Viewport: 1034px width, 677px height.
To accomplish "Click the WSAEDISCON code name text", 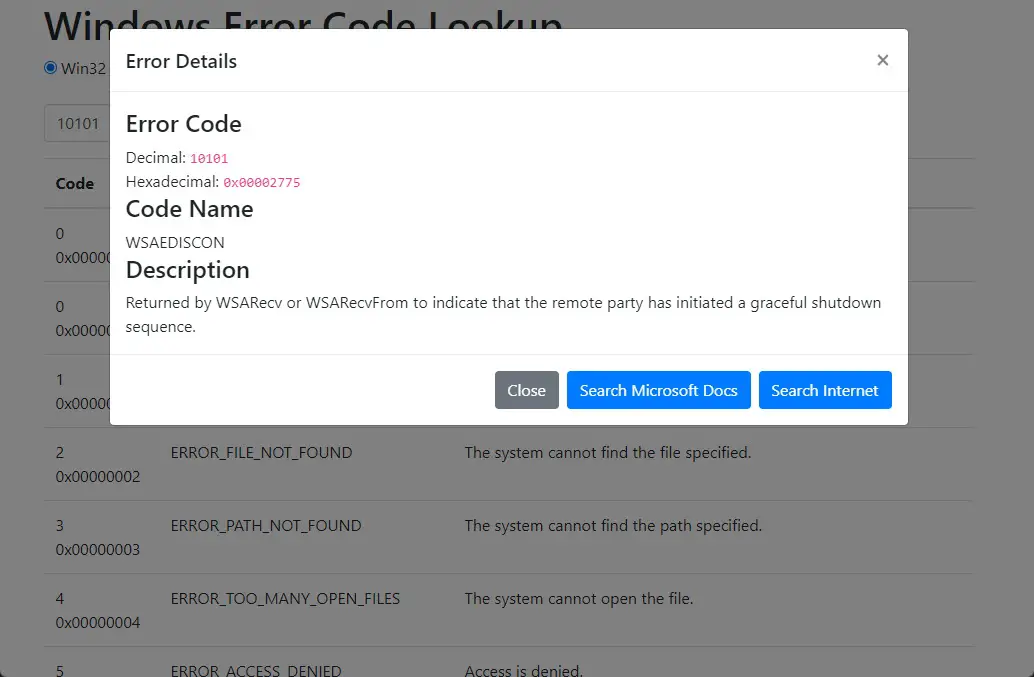I will coord(175,242).
